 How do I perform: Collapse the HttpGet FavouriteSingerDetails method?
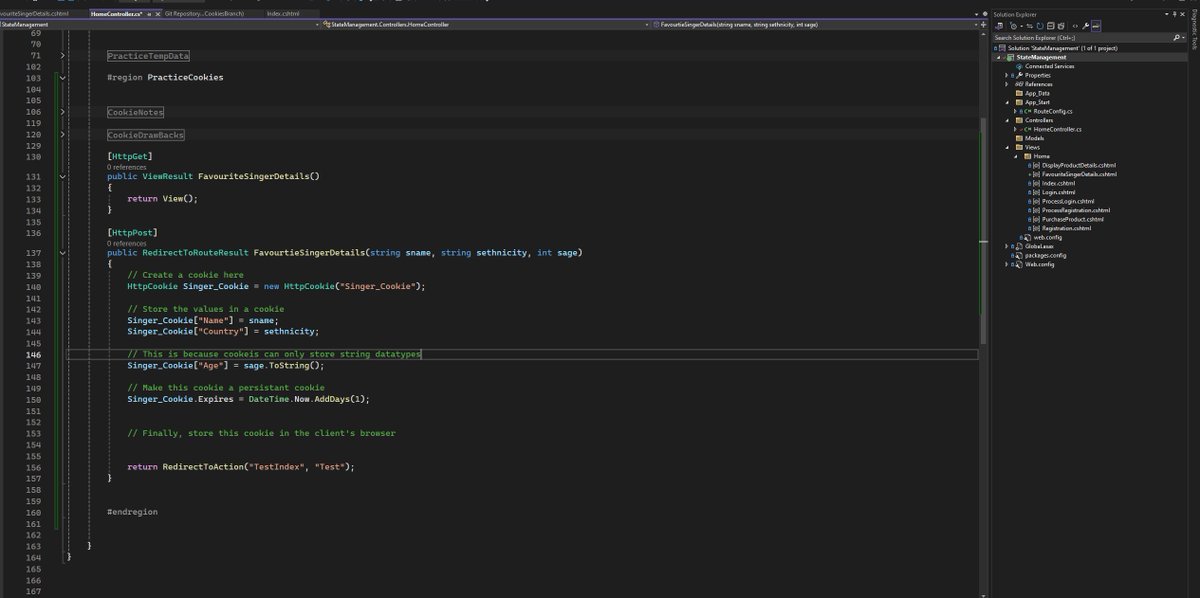63,176
